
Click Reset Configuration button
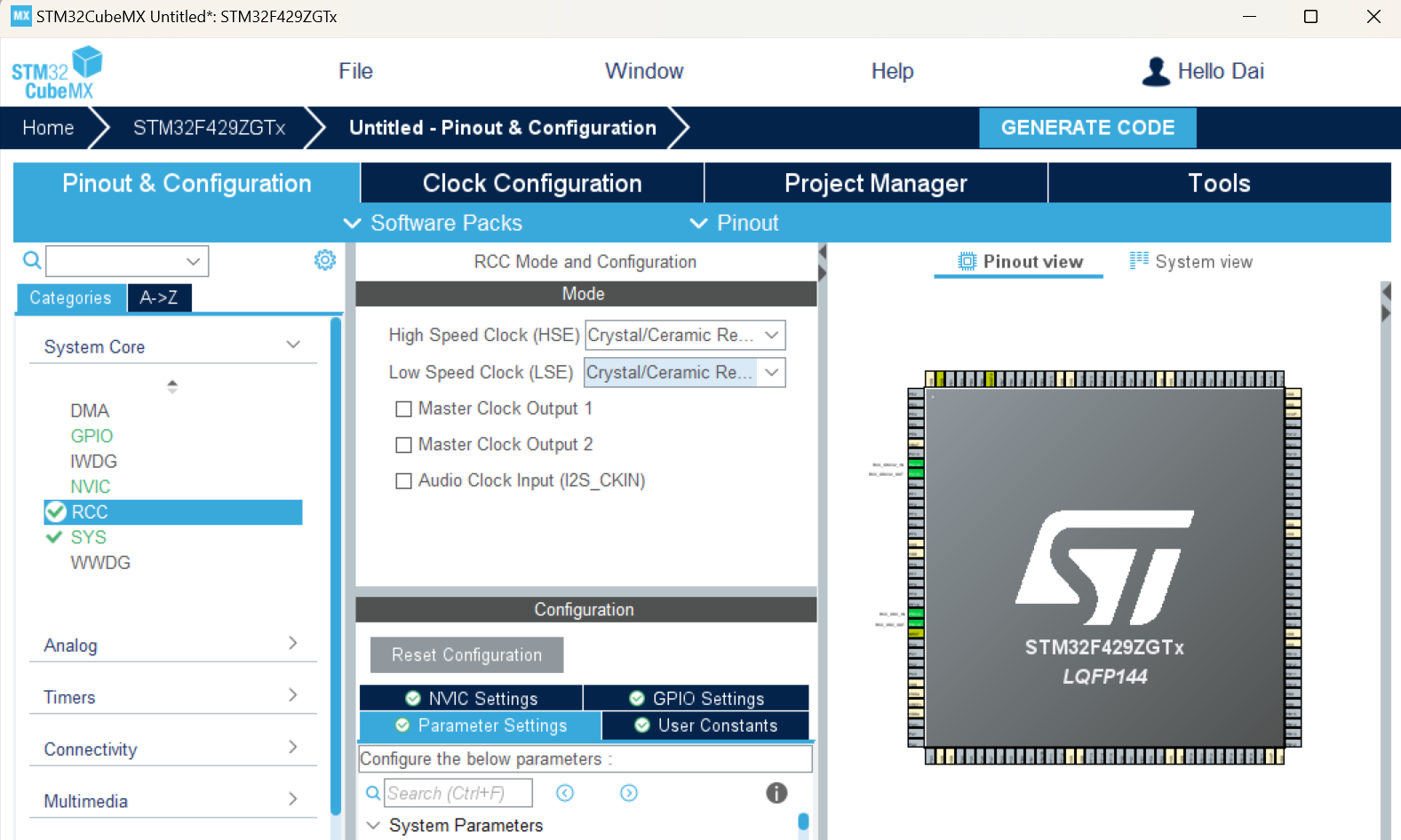click(466, 654)
